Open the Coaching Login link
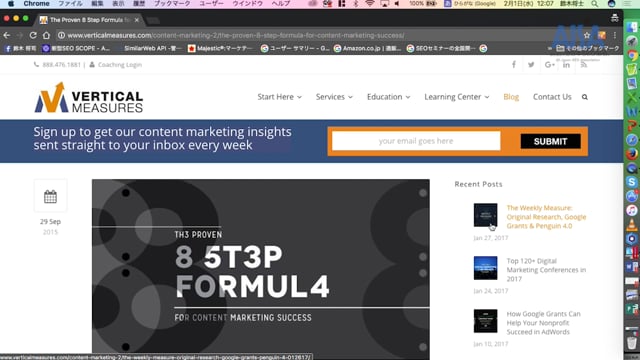This screenshot has width=640, height=360. click(120, 64)
